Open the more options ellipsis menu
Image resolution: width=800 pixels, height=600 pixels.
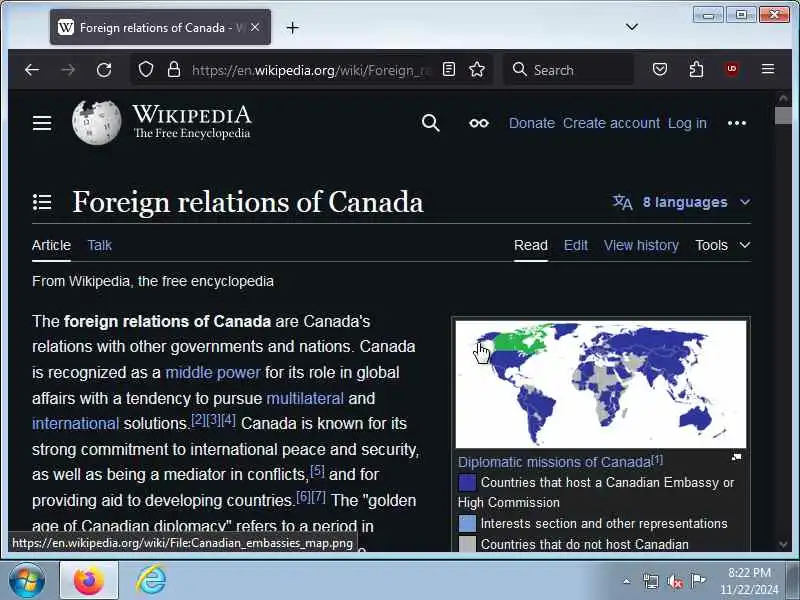737,123
